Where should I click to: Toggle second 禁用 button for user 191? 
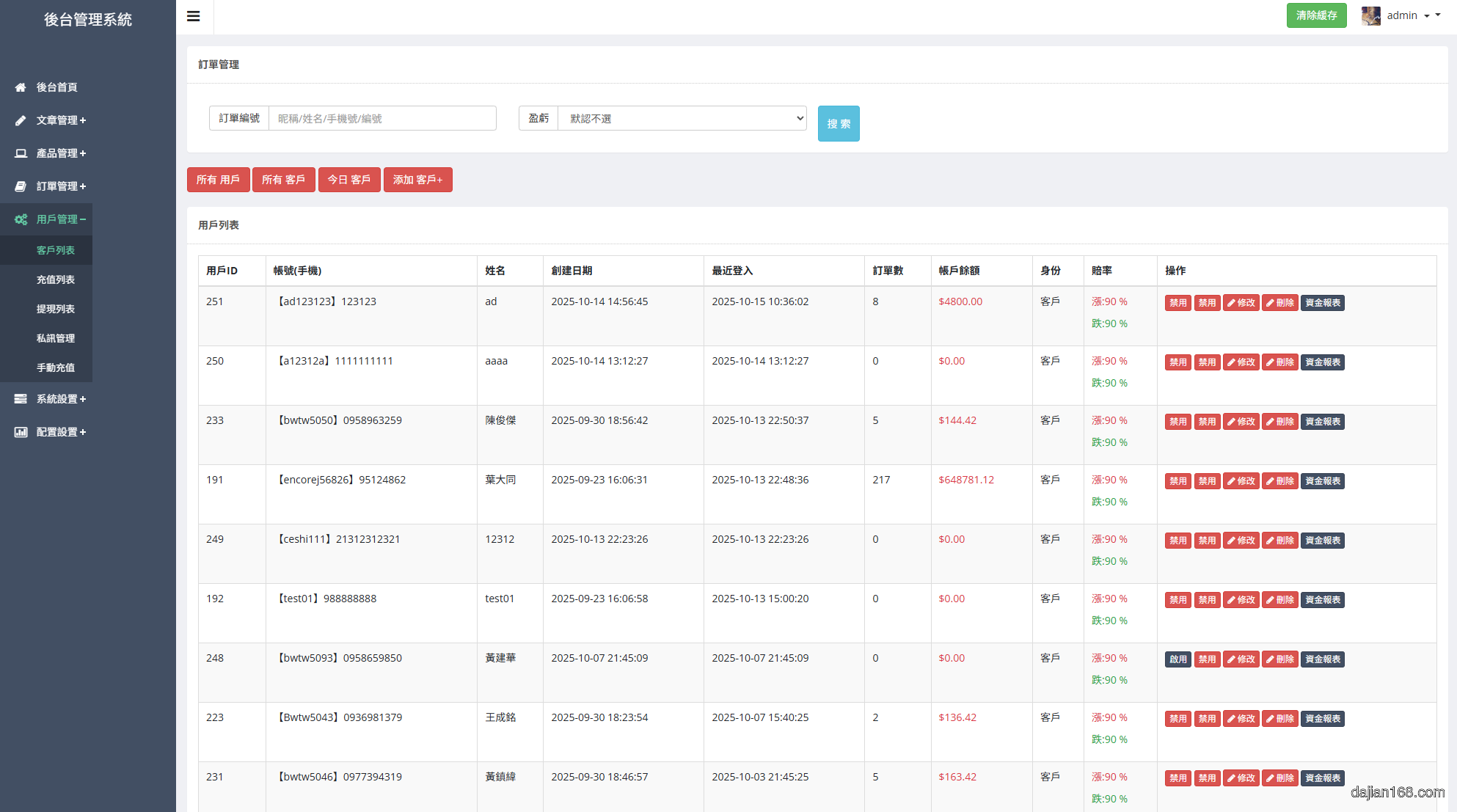[1207, 481]
